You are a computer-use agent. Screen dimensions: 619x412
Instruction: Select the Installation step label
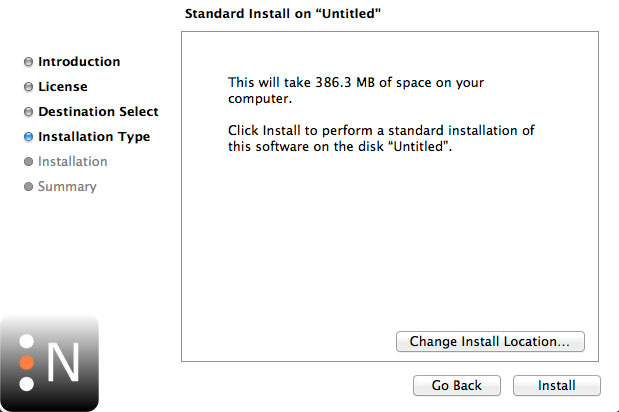73,162
